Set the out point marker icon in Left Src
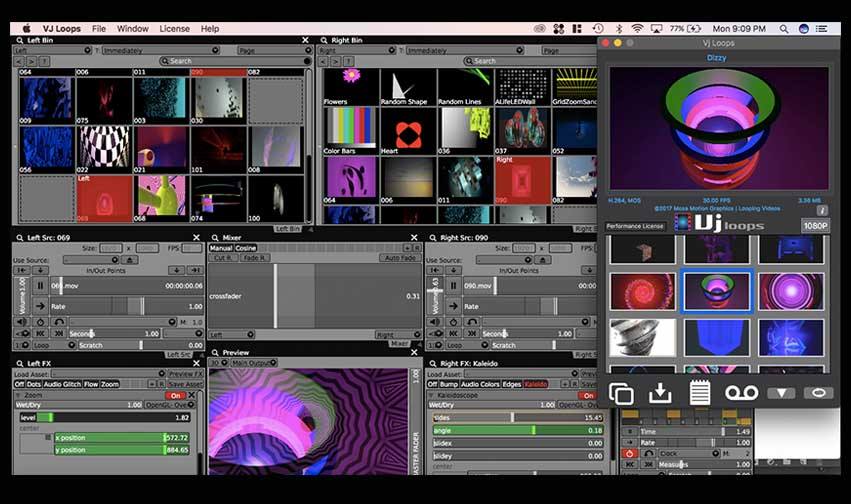The image size is (851, 504). (x=195, y=270)
